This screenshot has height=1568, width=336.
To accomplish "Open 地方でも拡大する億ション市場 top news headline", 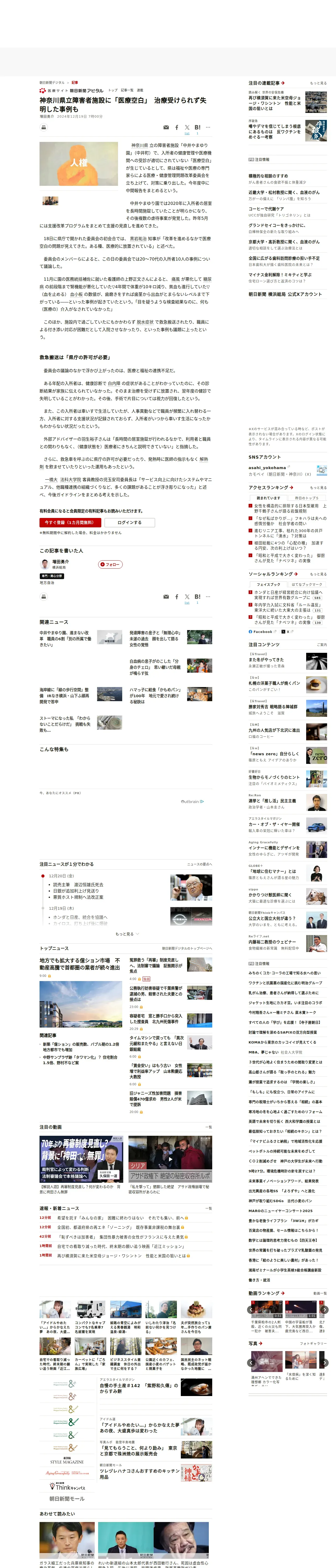I will (80, 964).
